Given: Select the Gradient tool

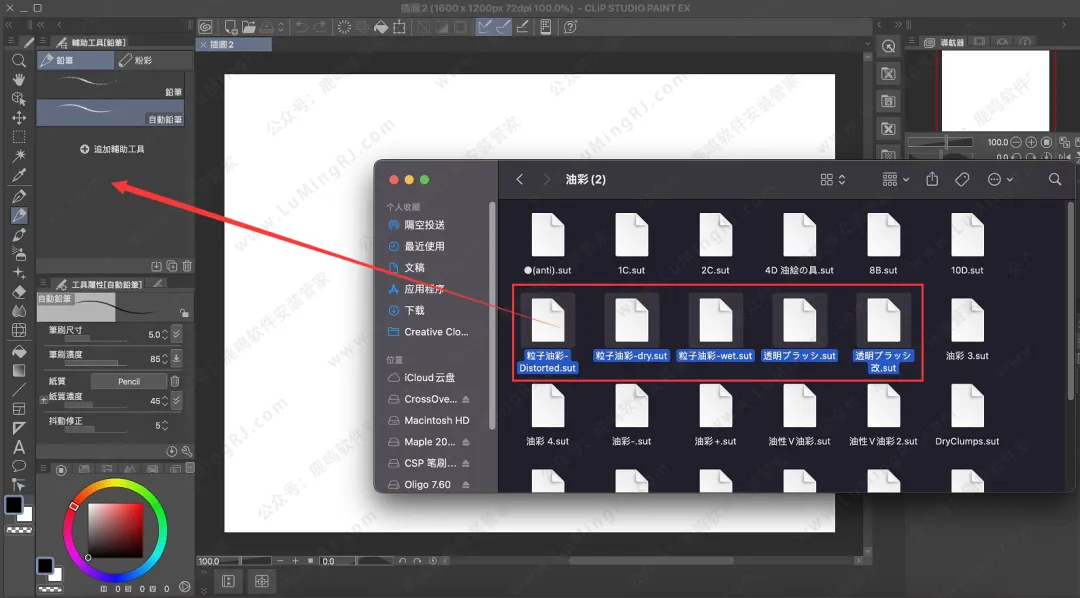Looking at the screenshot, I should [18, 370].
